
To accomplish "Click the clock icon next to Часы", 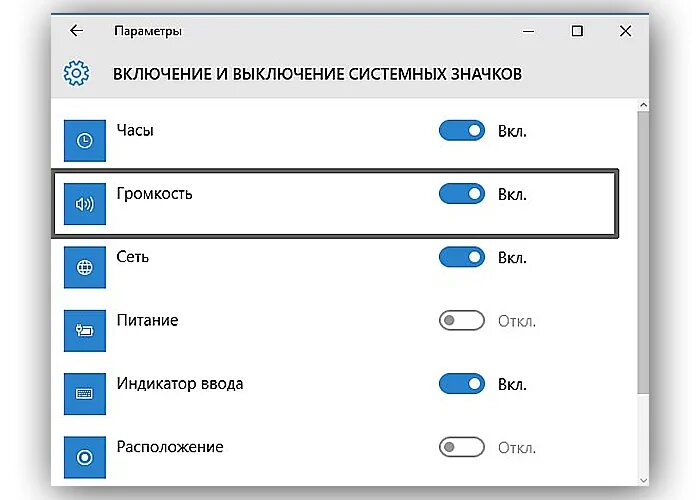I will 85,141.
